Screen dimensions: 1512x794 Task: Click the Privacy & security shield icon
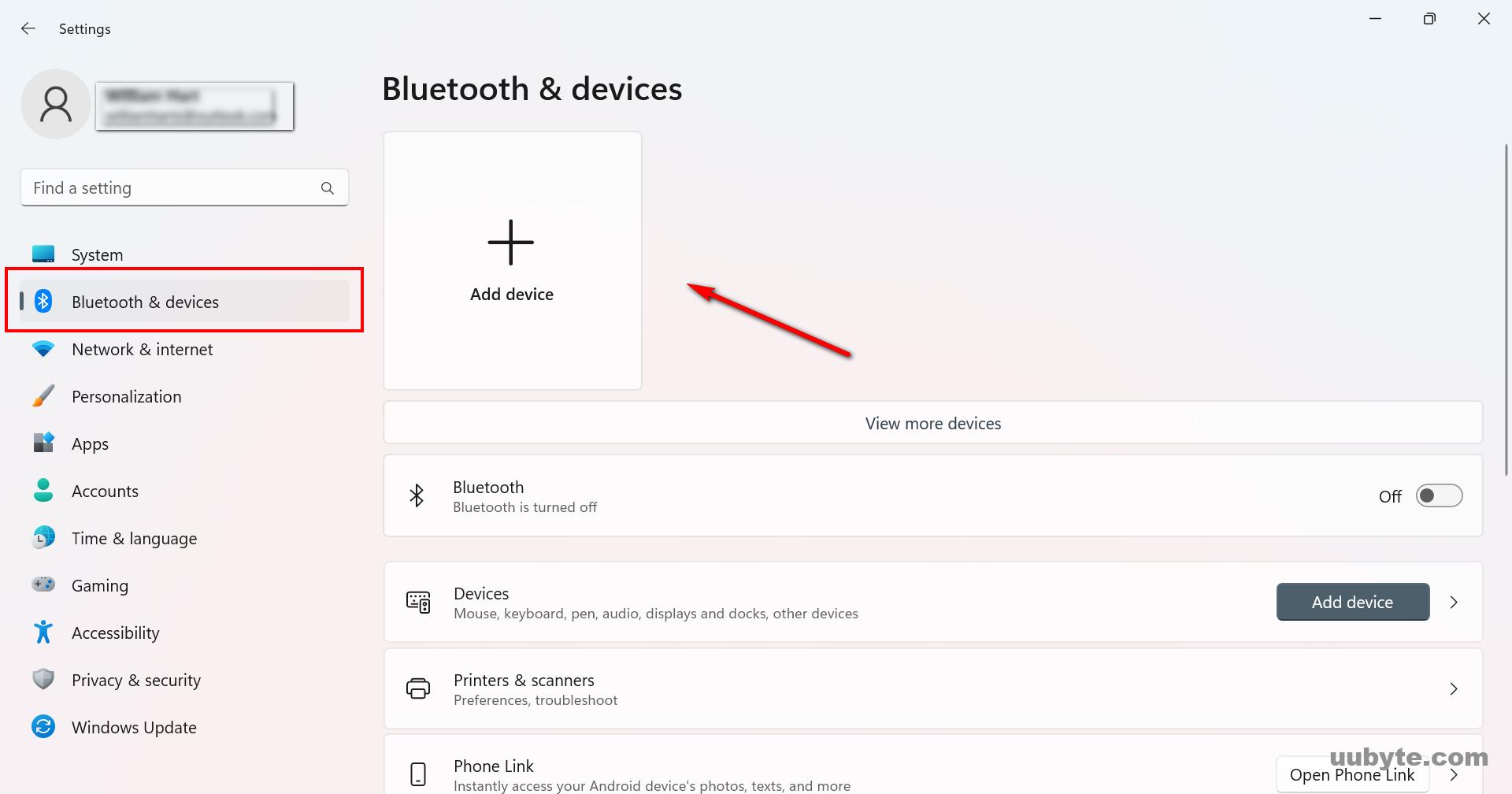(x=43, y=679)
